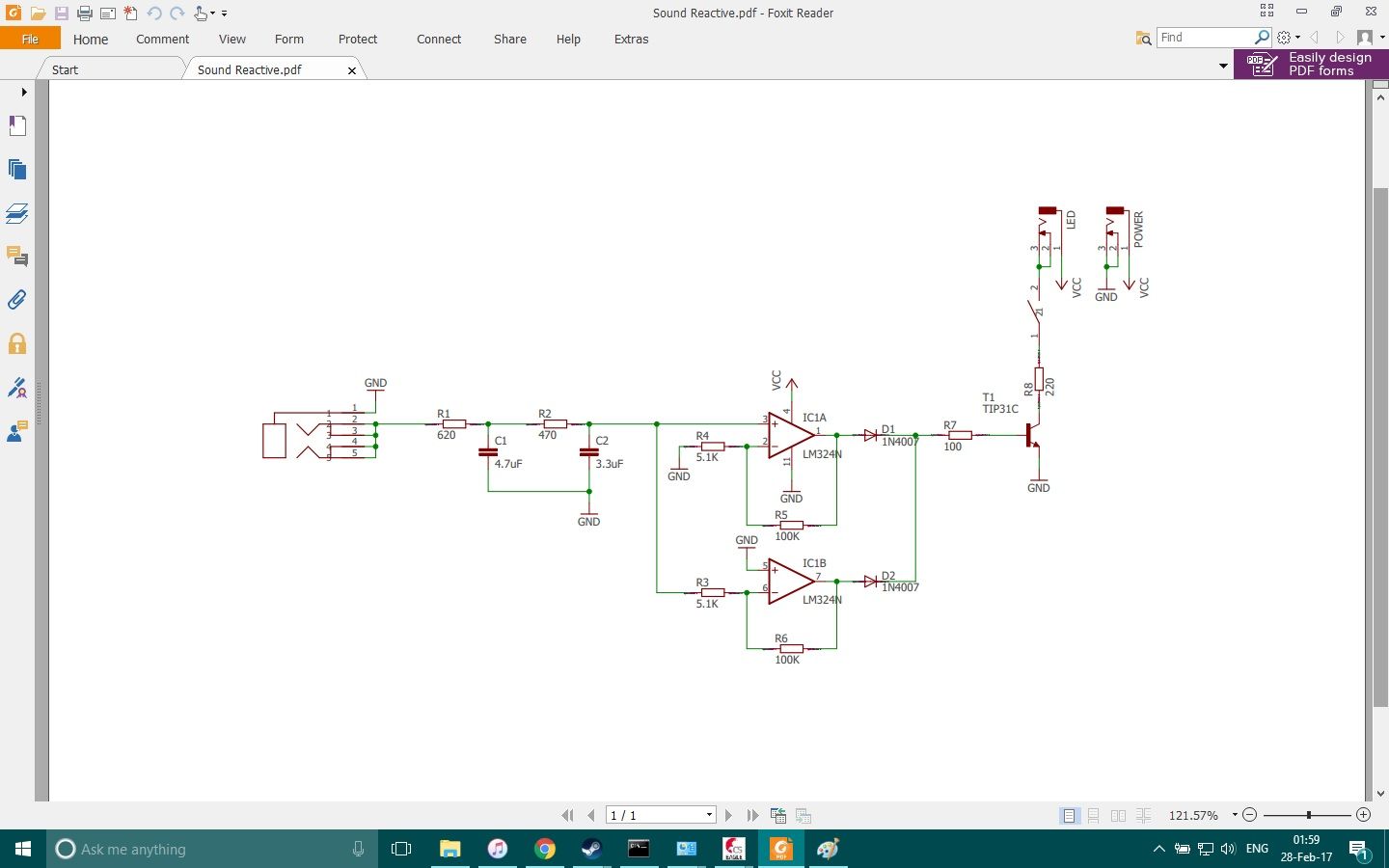Enable continuous page view mode

click(1094, 816)
